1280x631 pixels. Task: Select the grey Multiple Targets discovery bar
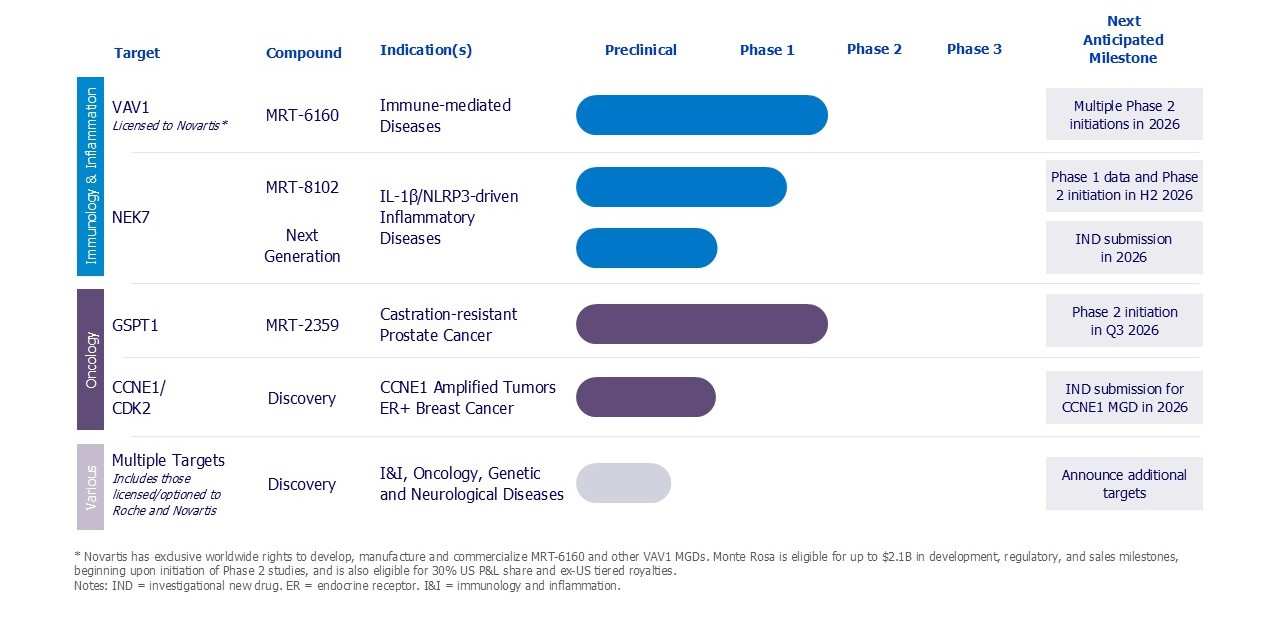coord(623,483)
